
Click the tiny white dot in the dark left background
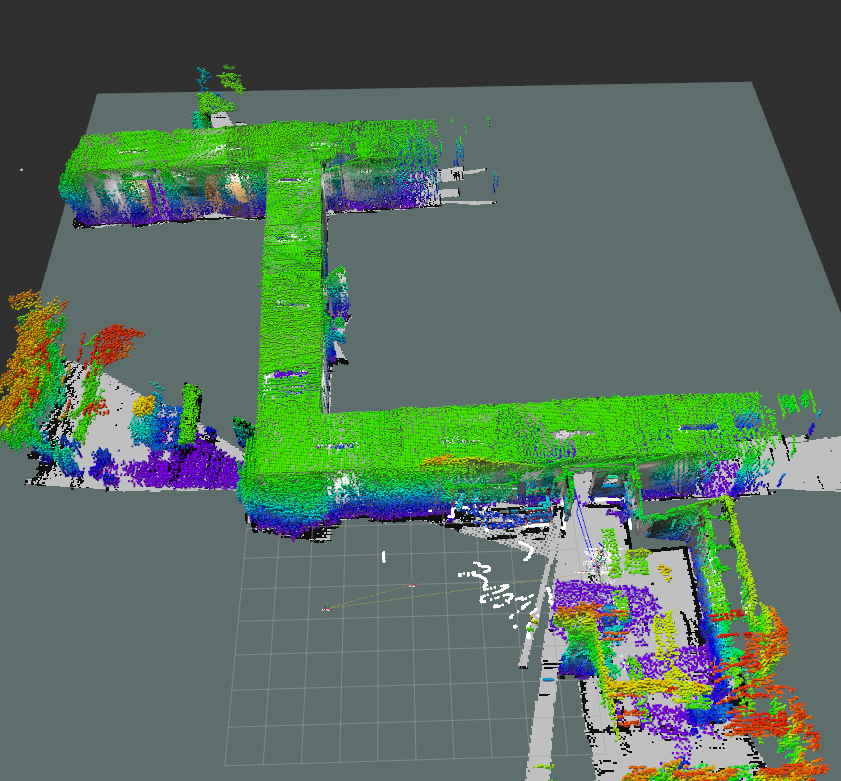pos(21,169)
